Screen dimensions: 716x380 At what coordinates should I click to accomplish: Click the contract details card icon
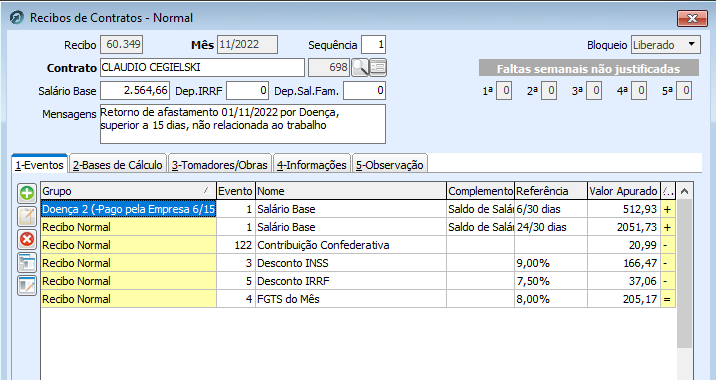click(378, 68)
